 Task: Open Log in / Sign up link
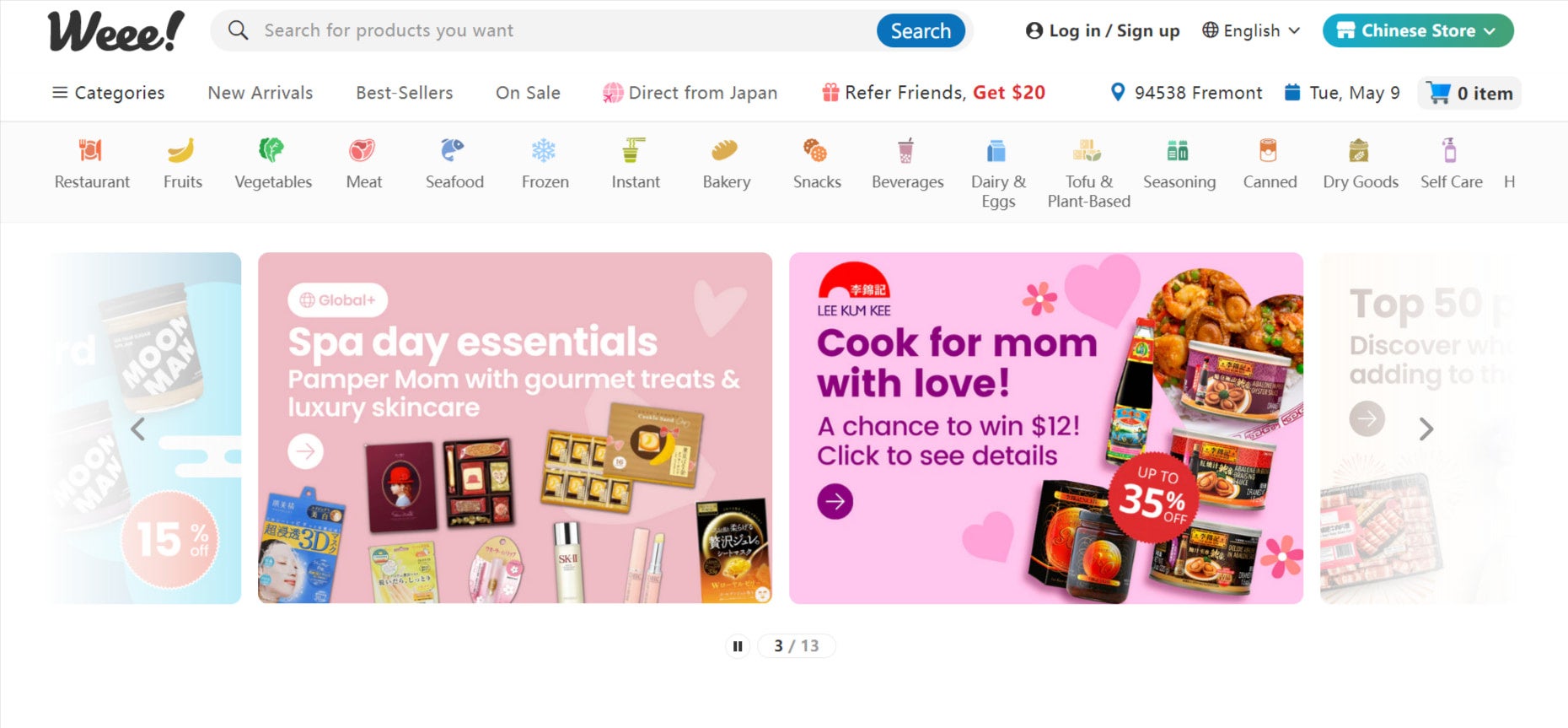tap(1103, 31)
